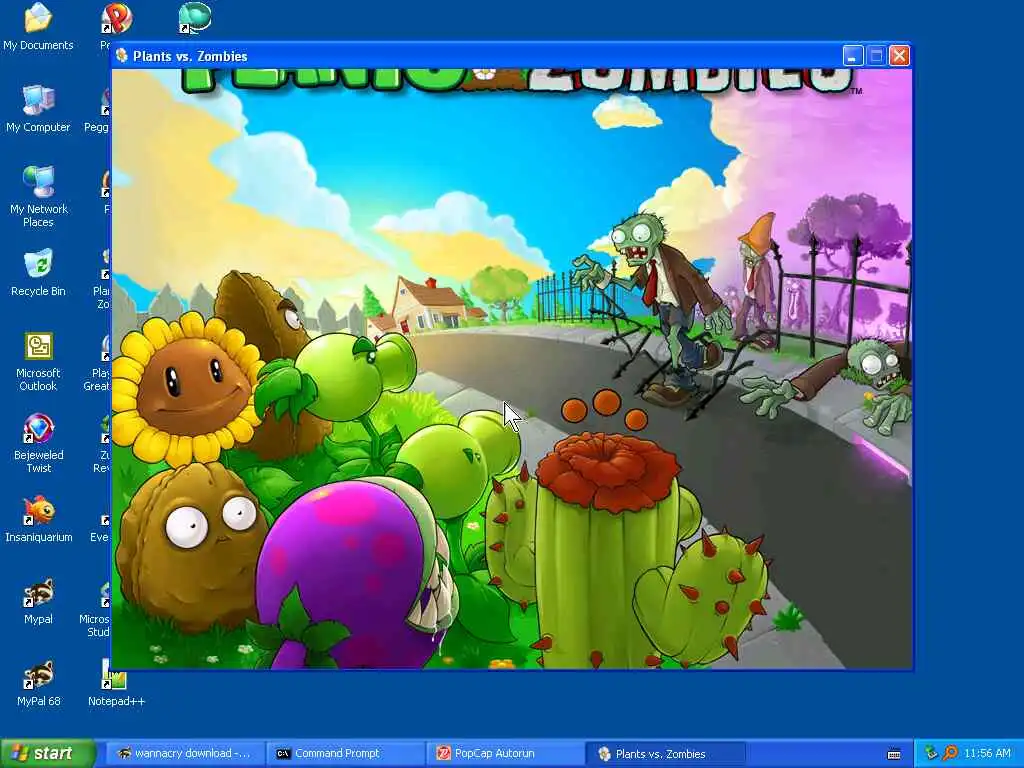Image resolution: width=1024 pixels, height=768 pixels.
Task: Select the My Network Places icon
Action: 38,196
